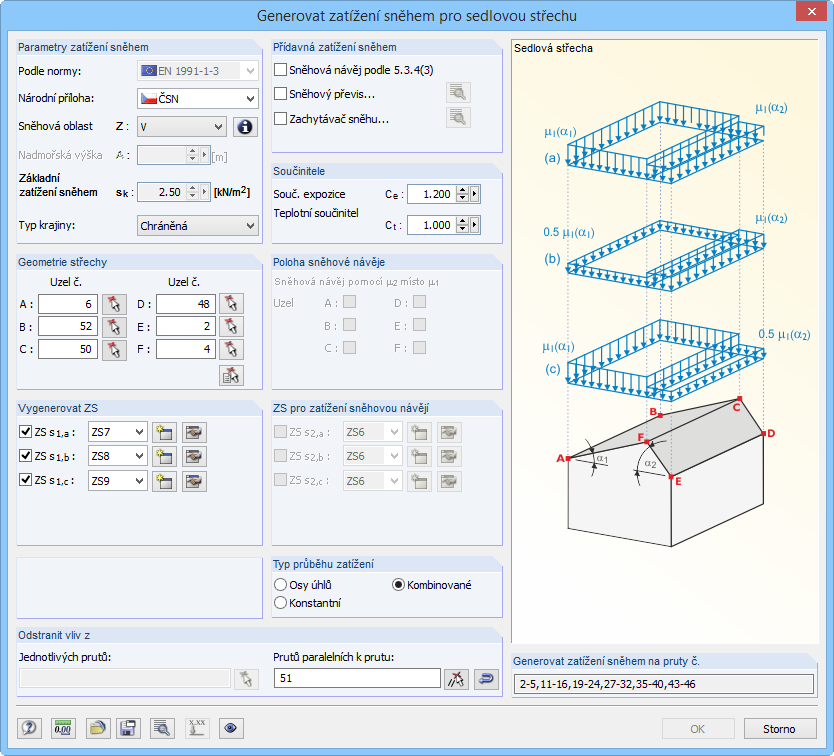Screen dimensions: 834x756
Task: Click the eye view icon
Action: click(231, 728)
